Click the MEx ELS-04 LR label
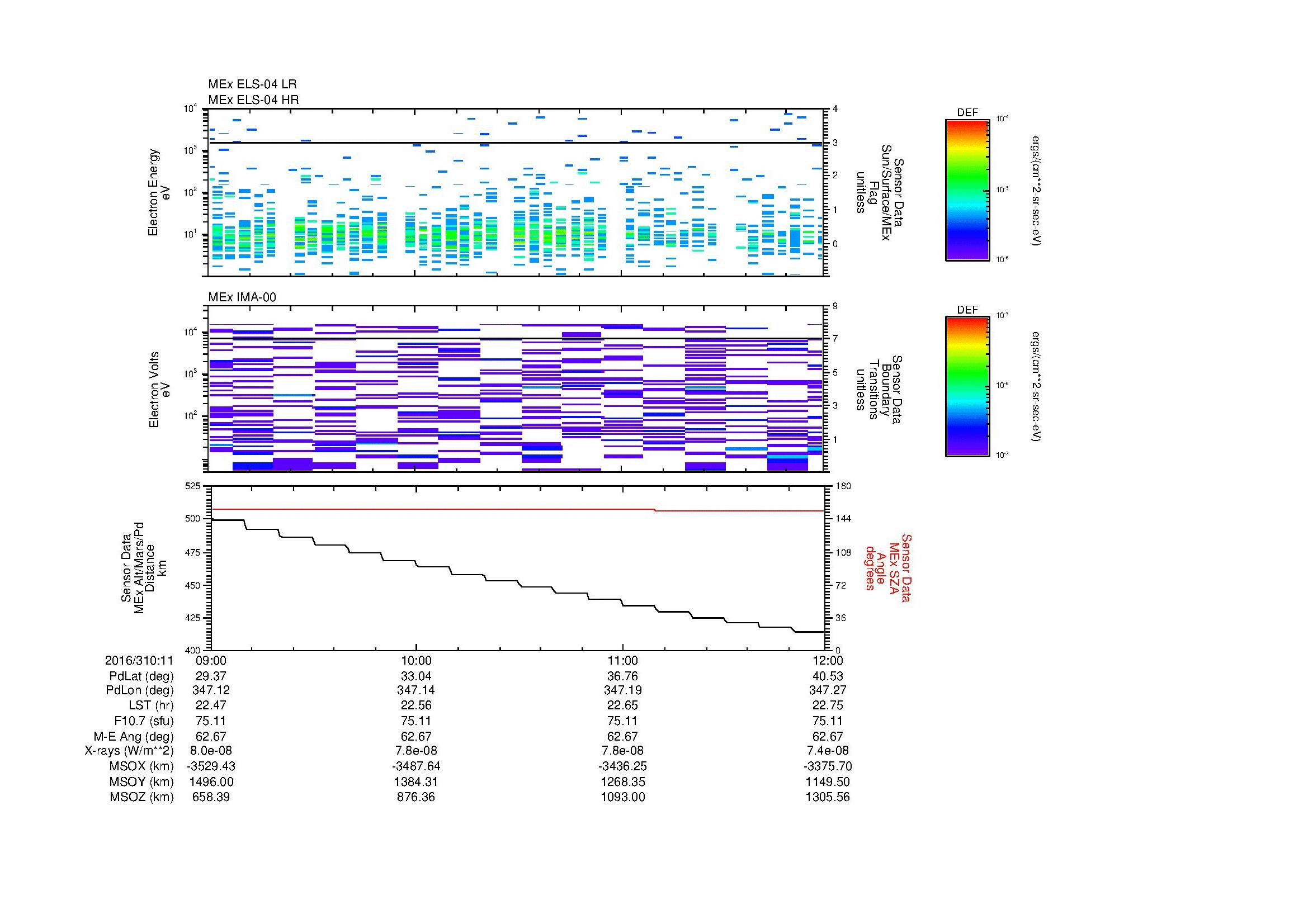Image resolution: width=1308 pixels, height=924 pixels. coord(252,84)
